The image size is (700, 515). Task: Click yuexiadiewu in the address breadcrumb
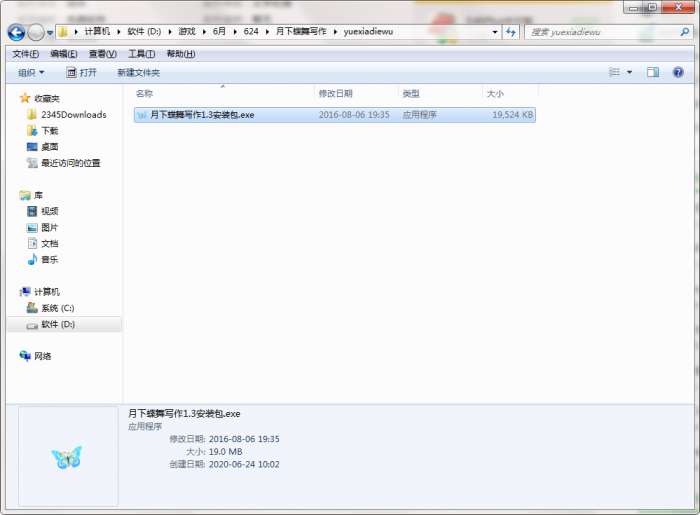point(368,31)
